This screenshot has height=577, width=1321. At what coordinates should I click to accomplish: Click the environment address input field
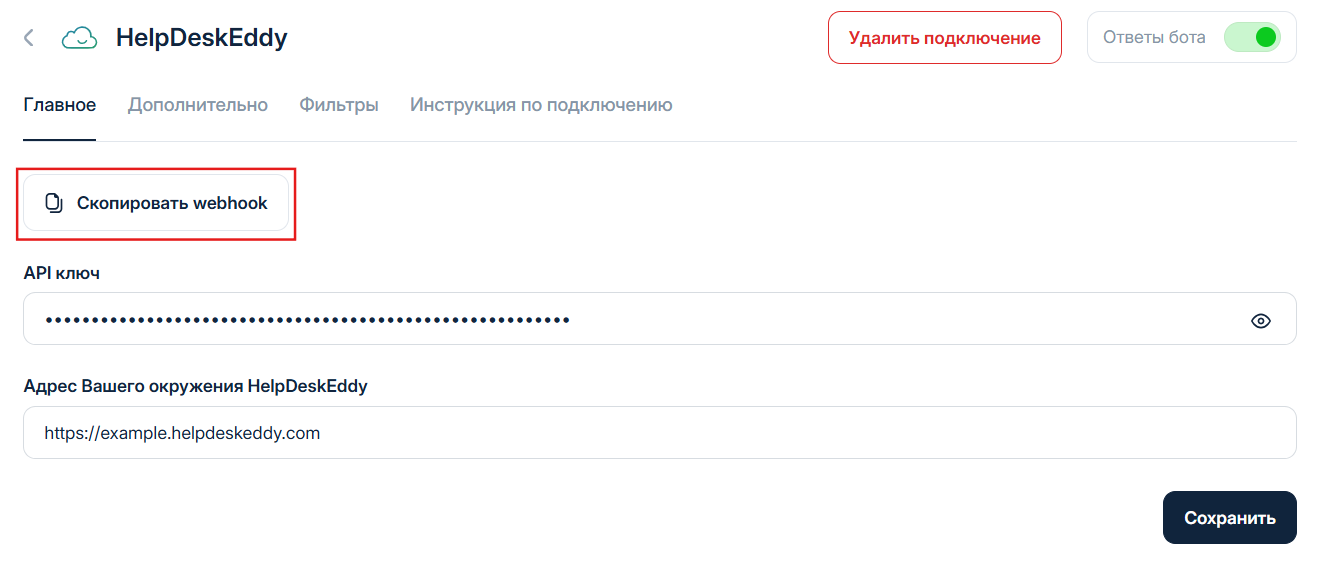click(800, 433)
